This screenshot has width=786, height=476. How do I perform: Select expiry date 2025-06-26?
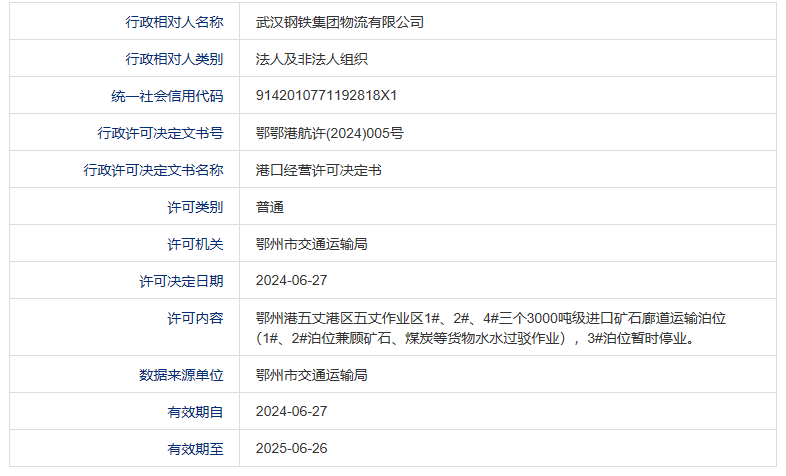point(291,448)
